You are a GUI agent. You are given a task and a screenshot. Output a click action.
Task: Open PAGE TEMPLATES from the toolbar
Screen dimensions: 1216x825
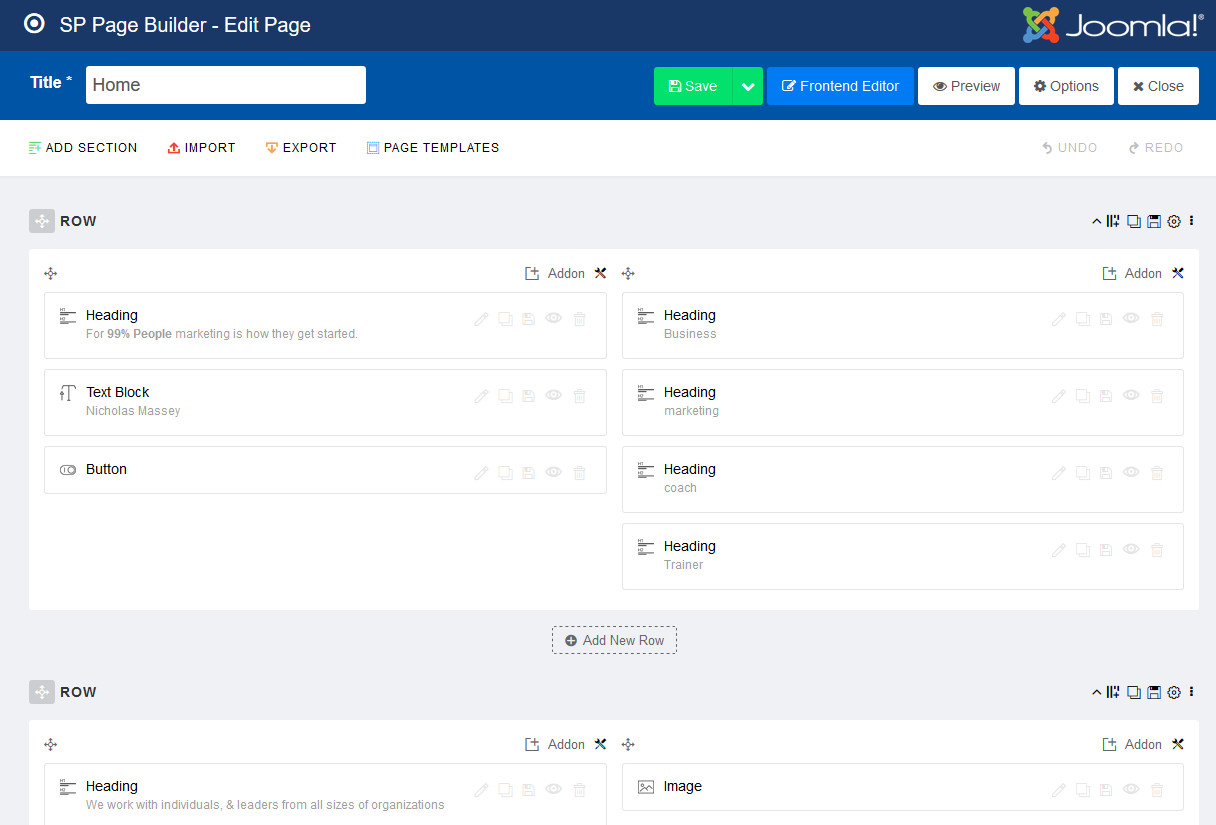[432, 147]
